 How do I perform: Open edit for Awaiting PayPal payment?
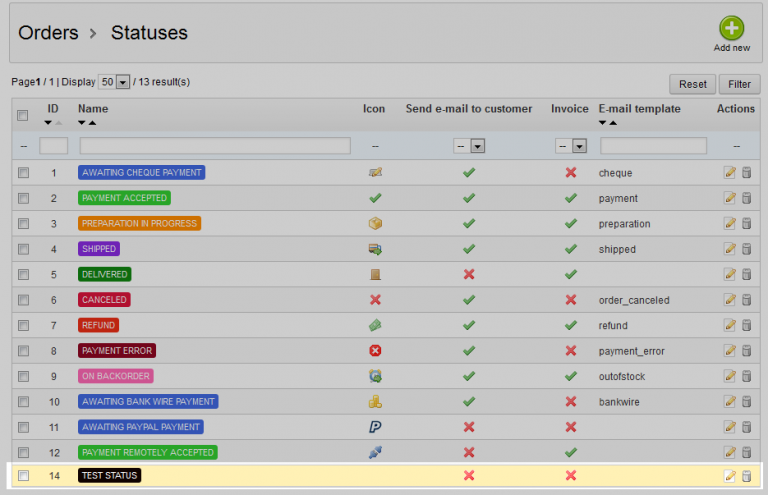click(x=729, y=427)
